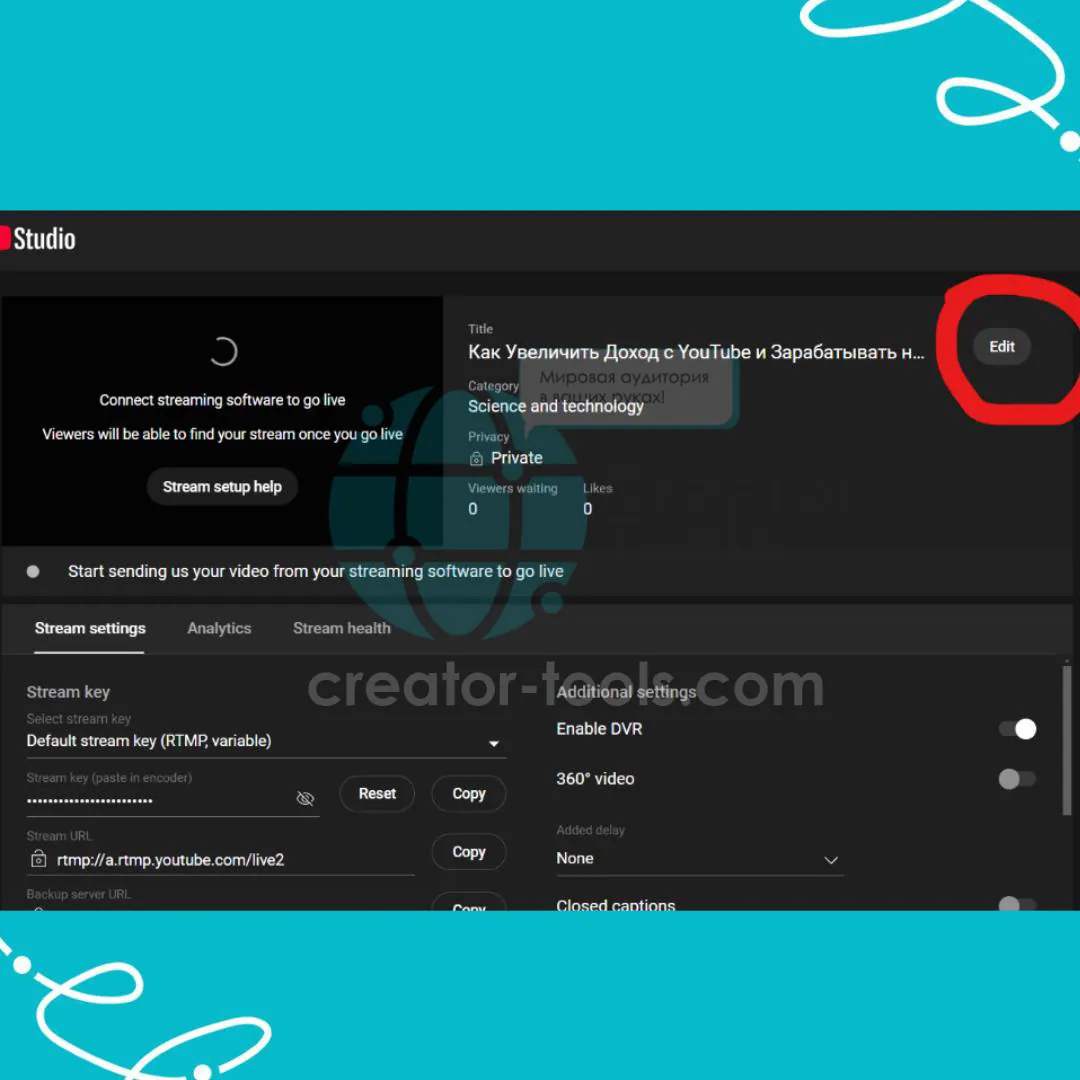Click the Edit button for stream details
This screenshot has width=1080, height=1080.
click(1001, 346)
